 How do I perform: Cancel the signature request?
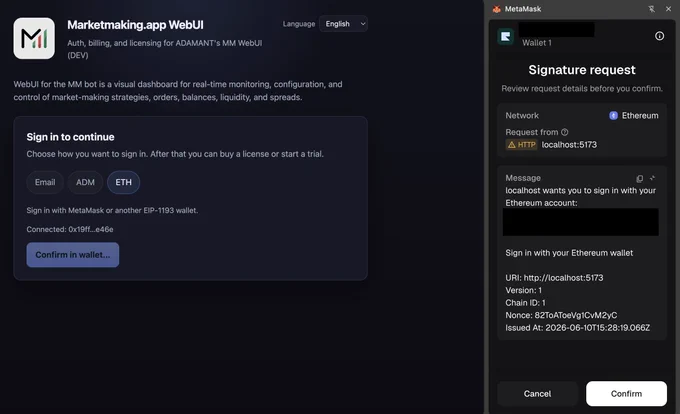(537, 394)
